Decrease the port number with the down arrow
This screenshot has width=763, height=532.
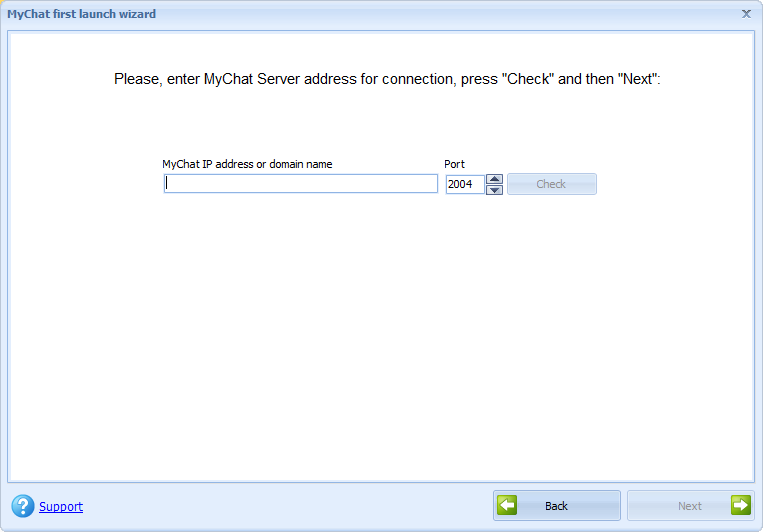(494, 189)
